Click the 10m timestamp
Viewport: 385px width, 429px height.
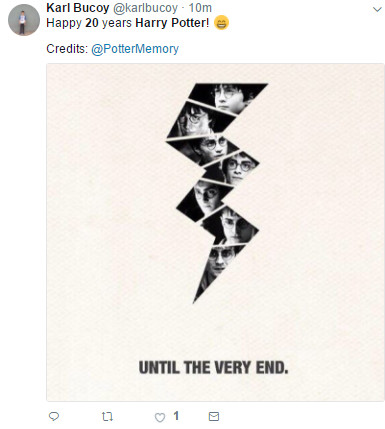[200, 8]
